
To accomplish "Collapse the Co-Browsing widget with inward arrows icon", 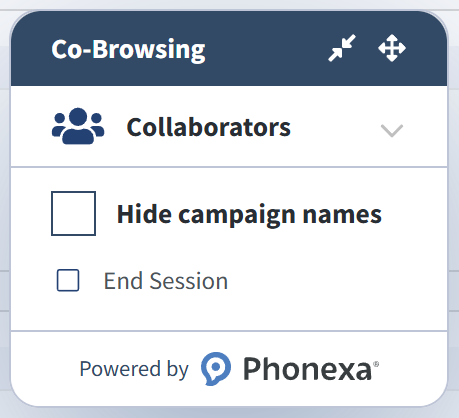I will [x=342, y=48].
